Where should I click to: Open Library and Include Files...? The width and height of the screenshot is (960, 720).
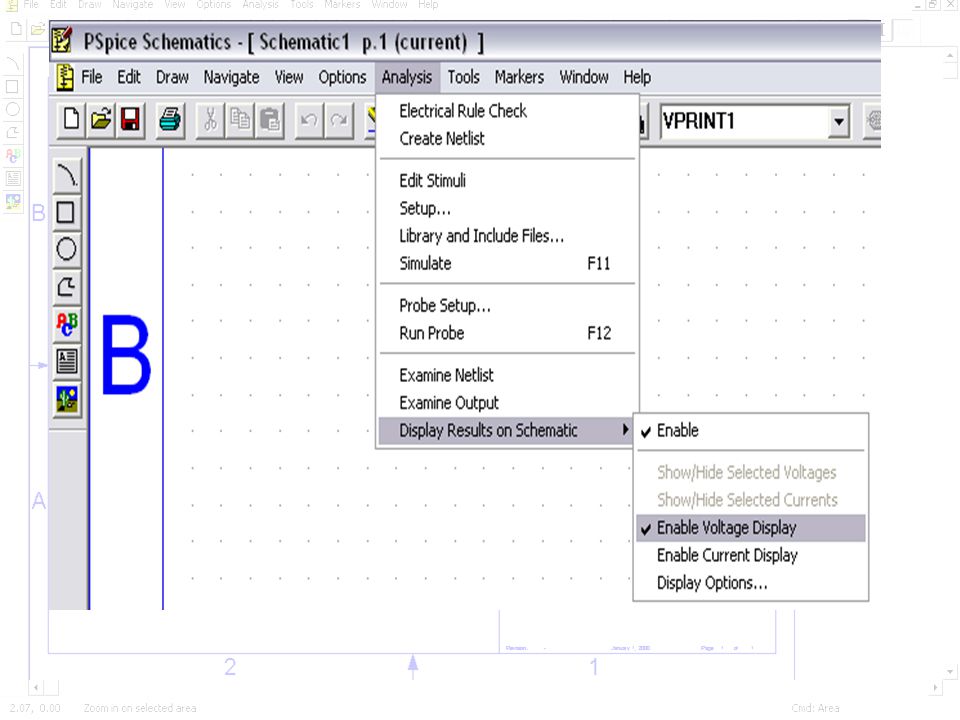pyautogui.click(x=508, y=236)
